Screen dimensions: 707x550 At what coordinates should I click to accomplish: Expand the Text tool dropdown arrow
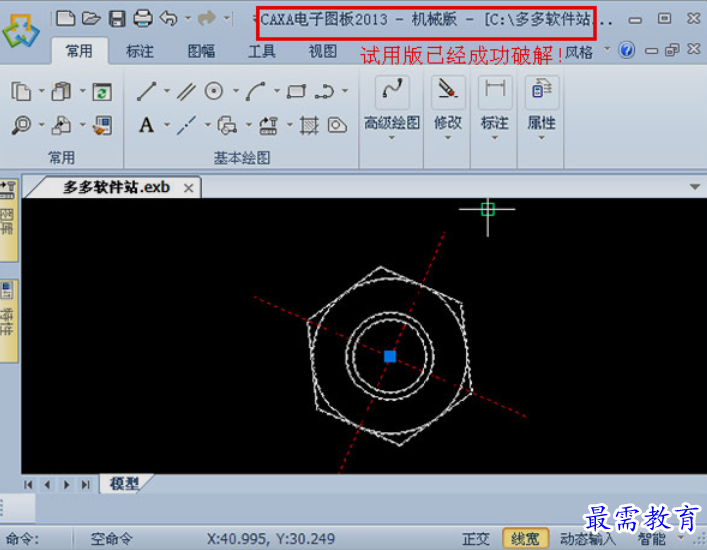(167, 124)
